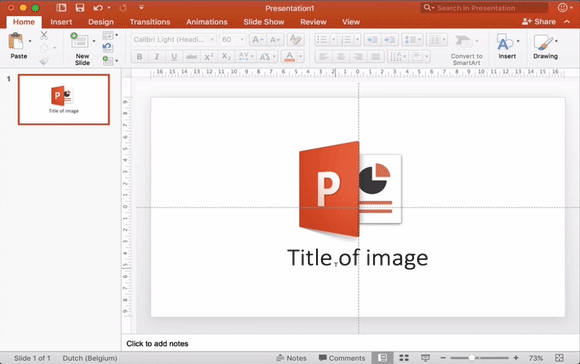Justify the text
The height and width of the screenshot is (364, 580).
(375, 57)
